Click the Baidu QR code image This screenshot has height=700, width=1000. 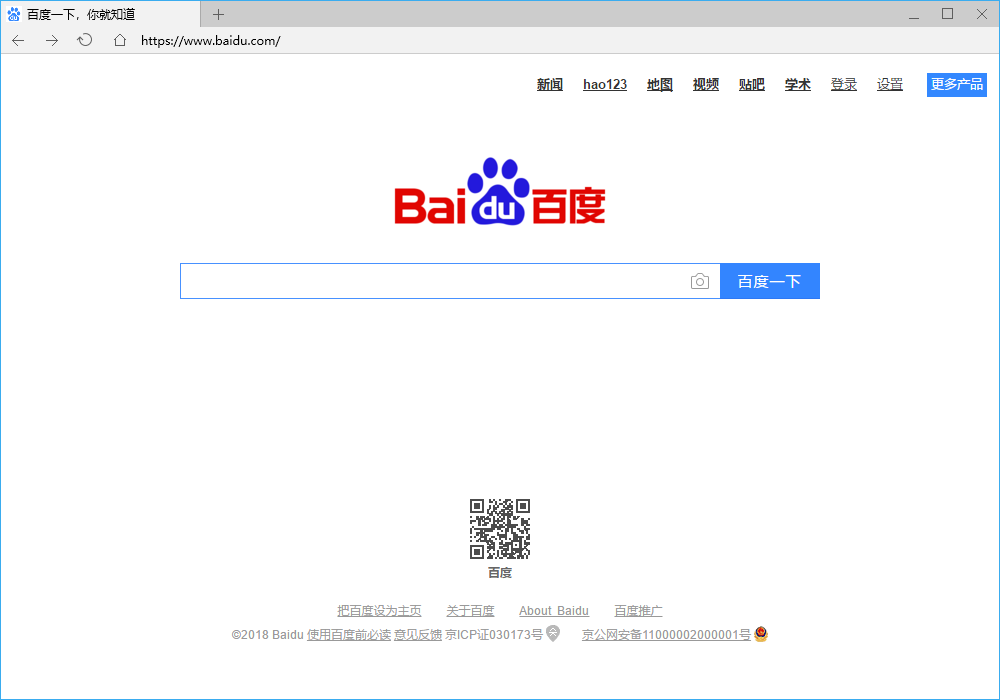500,529
